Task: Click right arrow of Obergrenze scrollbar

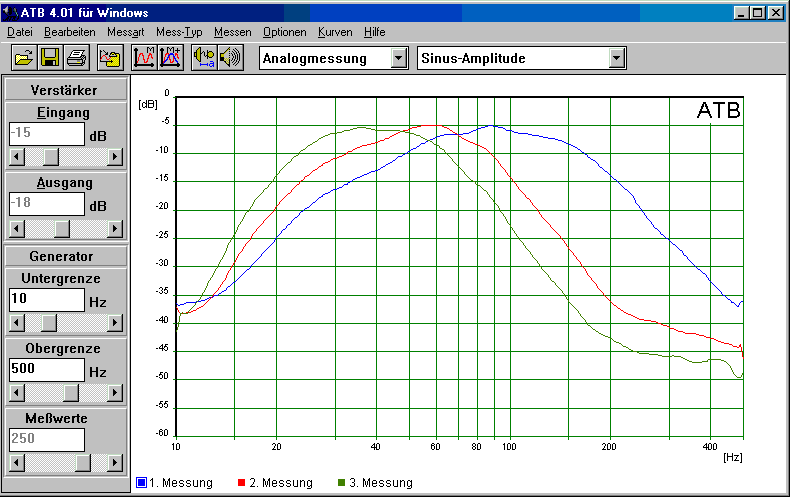Action: [115, 393]
